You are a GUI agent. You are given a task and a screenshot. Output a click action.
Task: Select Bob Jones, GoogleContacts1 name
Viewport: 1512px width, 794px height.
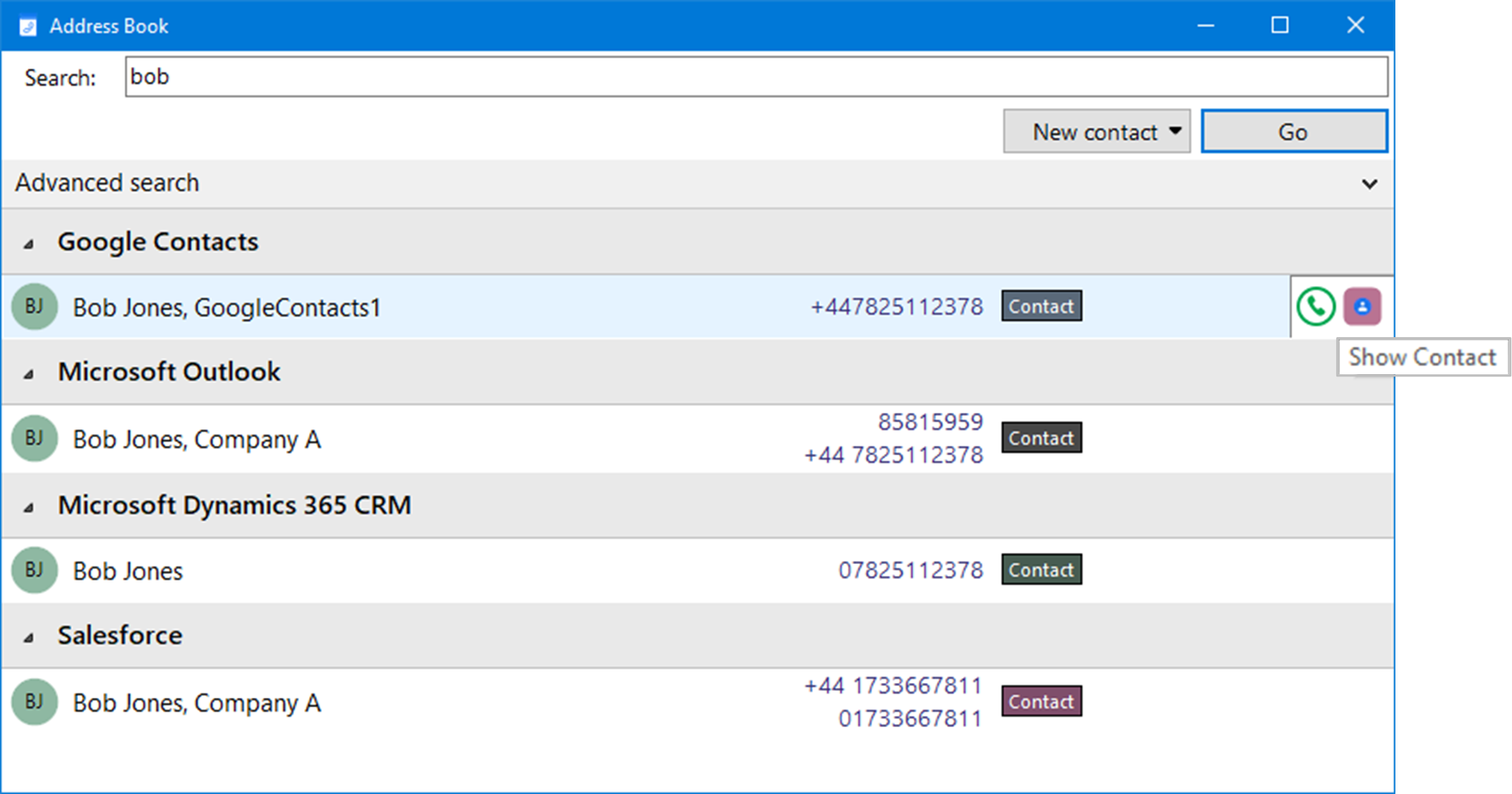pyautogui.click(x=227, y=307)
